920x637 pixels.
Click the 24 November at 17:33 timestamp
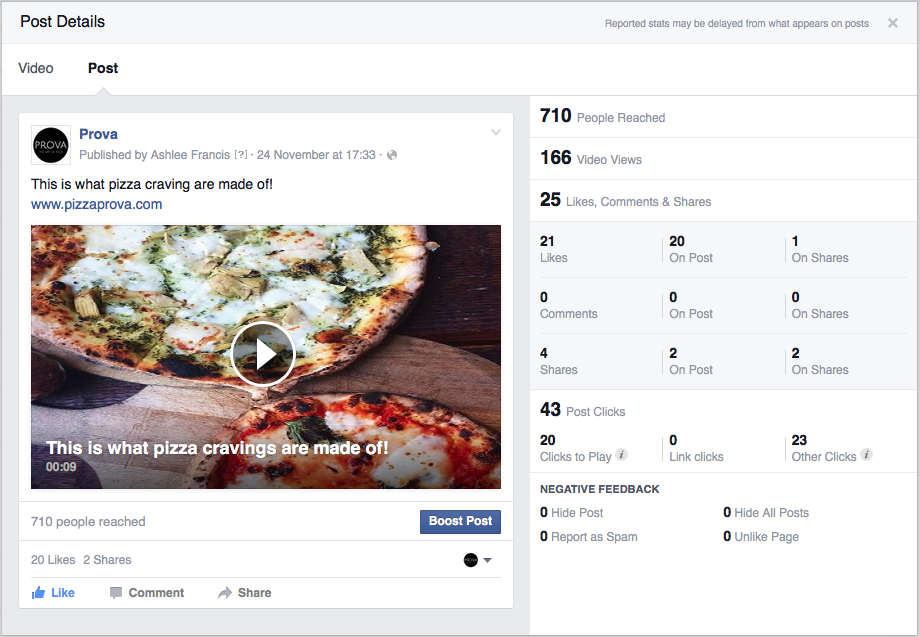click(x=316, y=155)
